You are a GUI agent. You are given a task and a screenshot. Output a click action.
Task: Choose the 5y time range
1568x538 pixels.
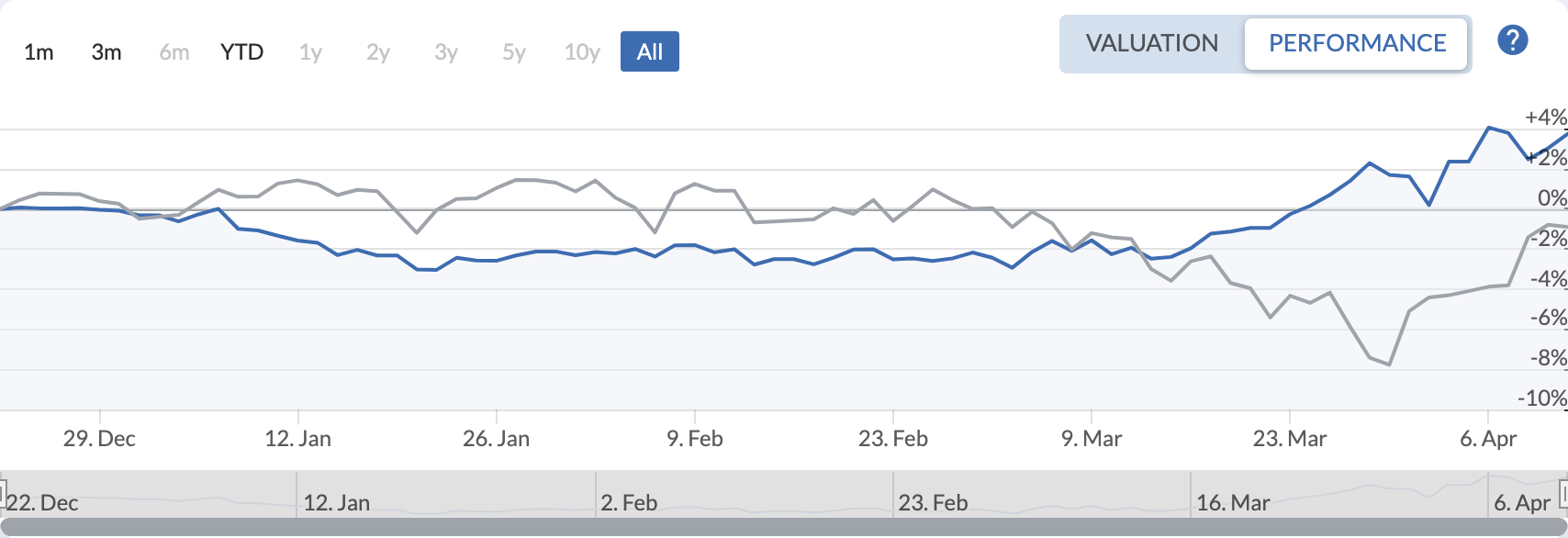(514, 52)
